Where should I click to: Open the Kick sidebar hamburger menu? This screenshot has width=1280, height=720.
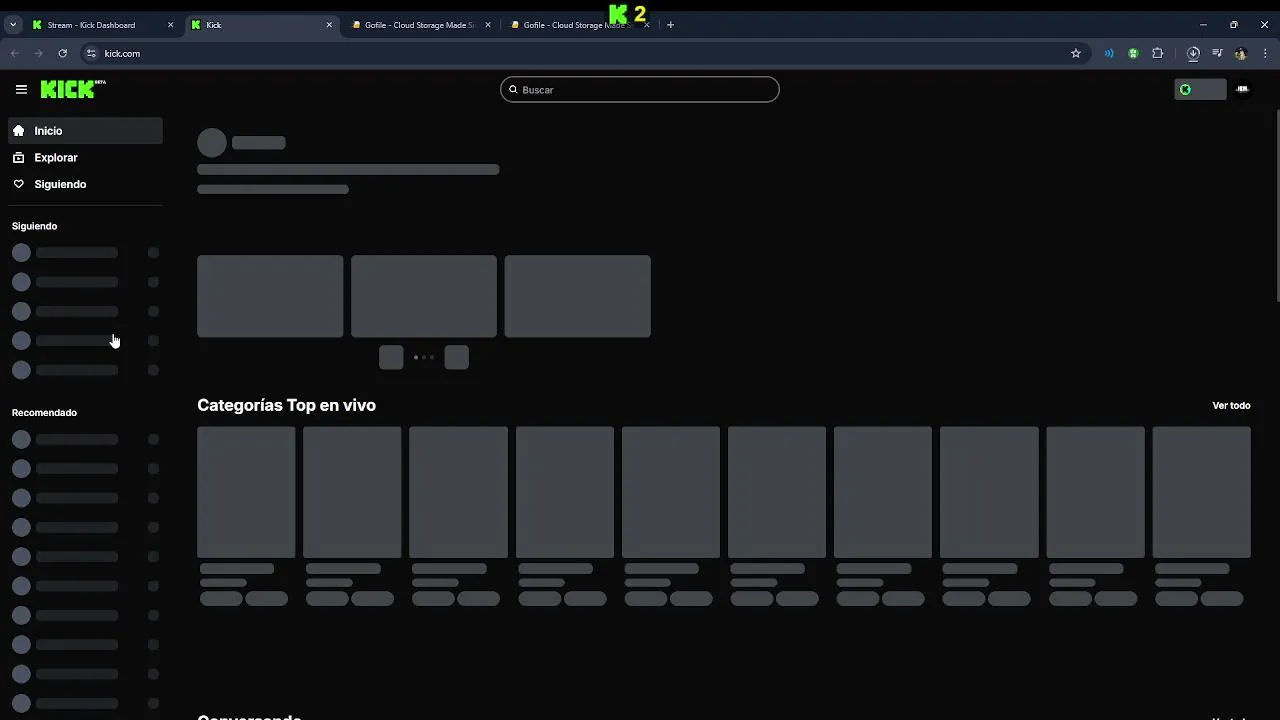21,89
